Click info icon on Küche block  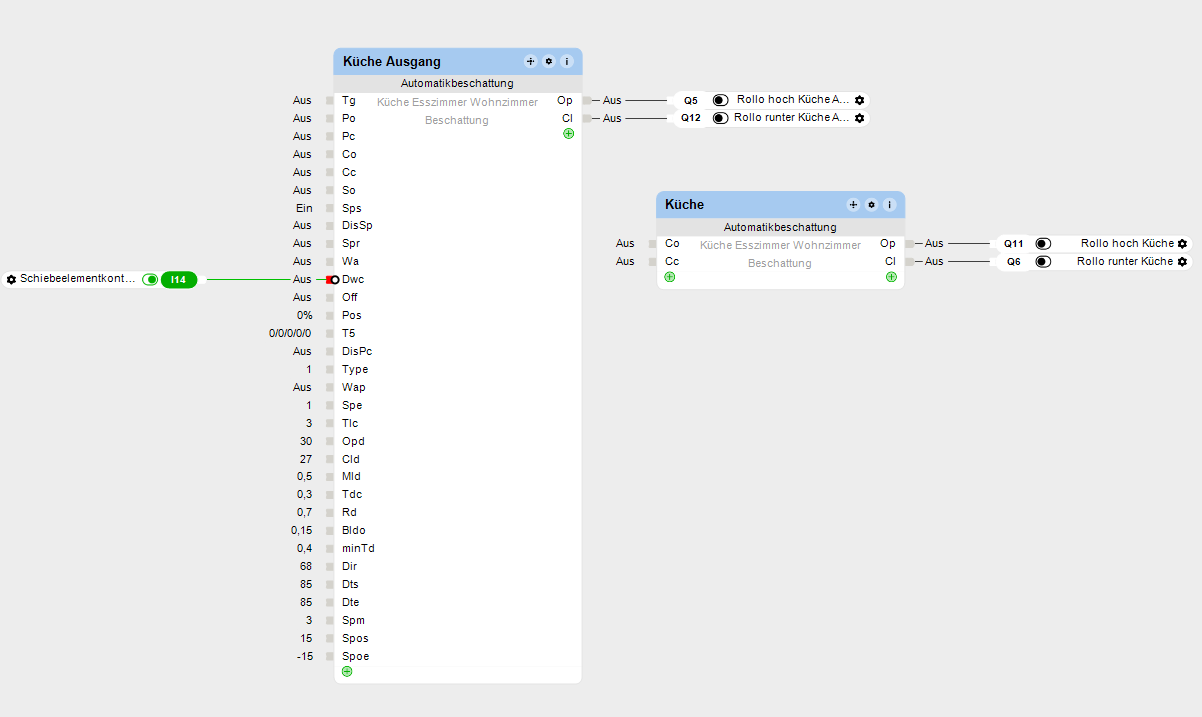(x=890, y=205)
